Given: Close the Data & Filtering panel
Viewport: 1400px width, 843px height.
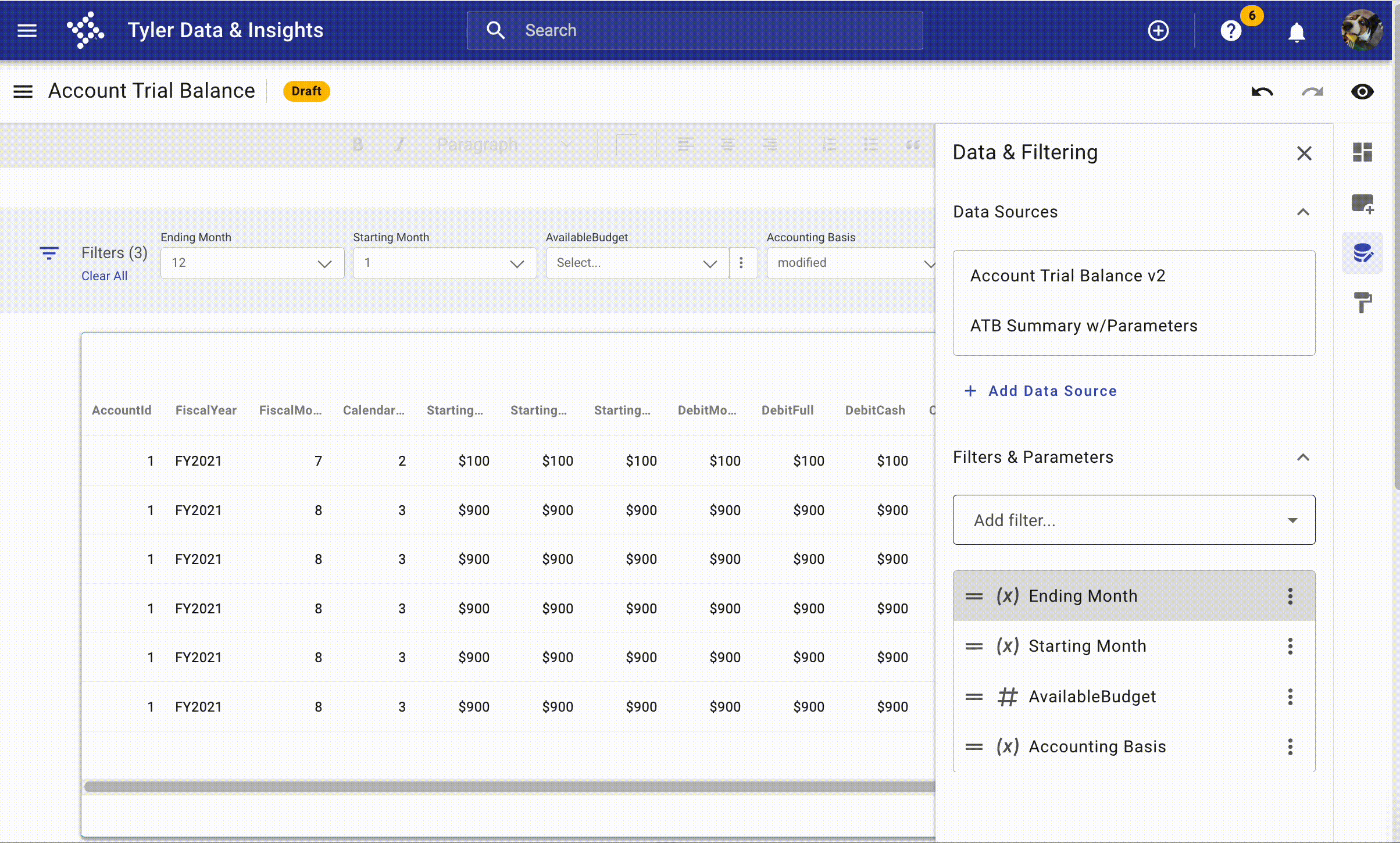Looking at the screenshot, I should click(1304, 153).
